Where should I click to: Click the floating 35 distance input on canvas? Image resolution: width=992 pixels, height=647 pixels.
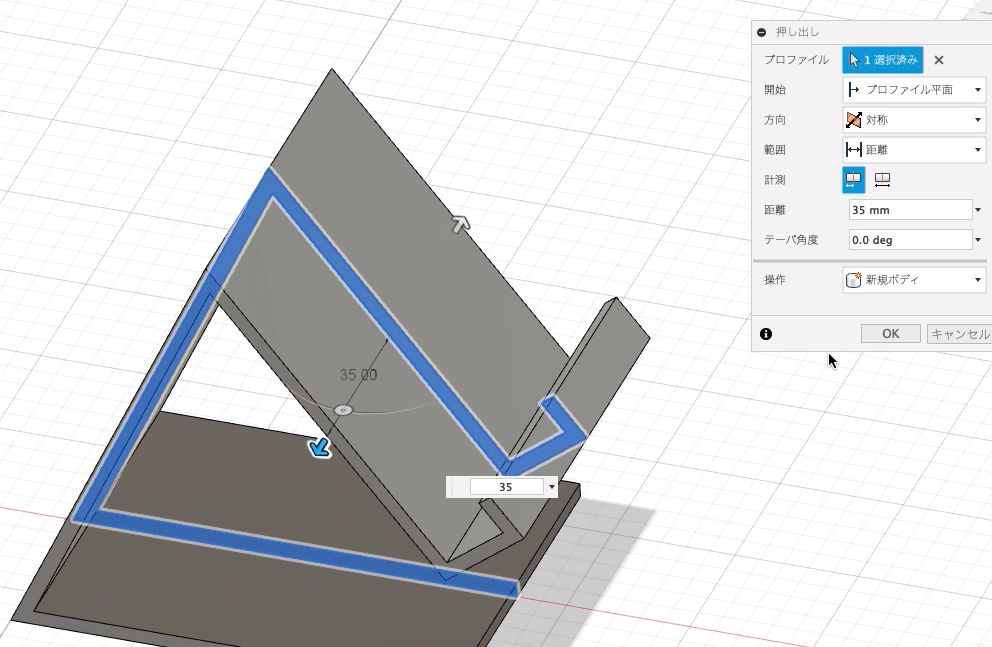point(506,487)
